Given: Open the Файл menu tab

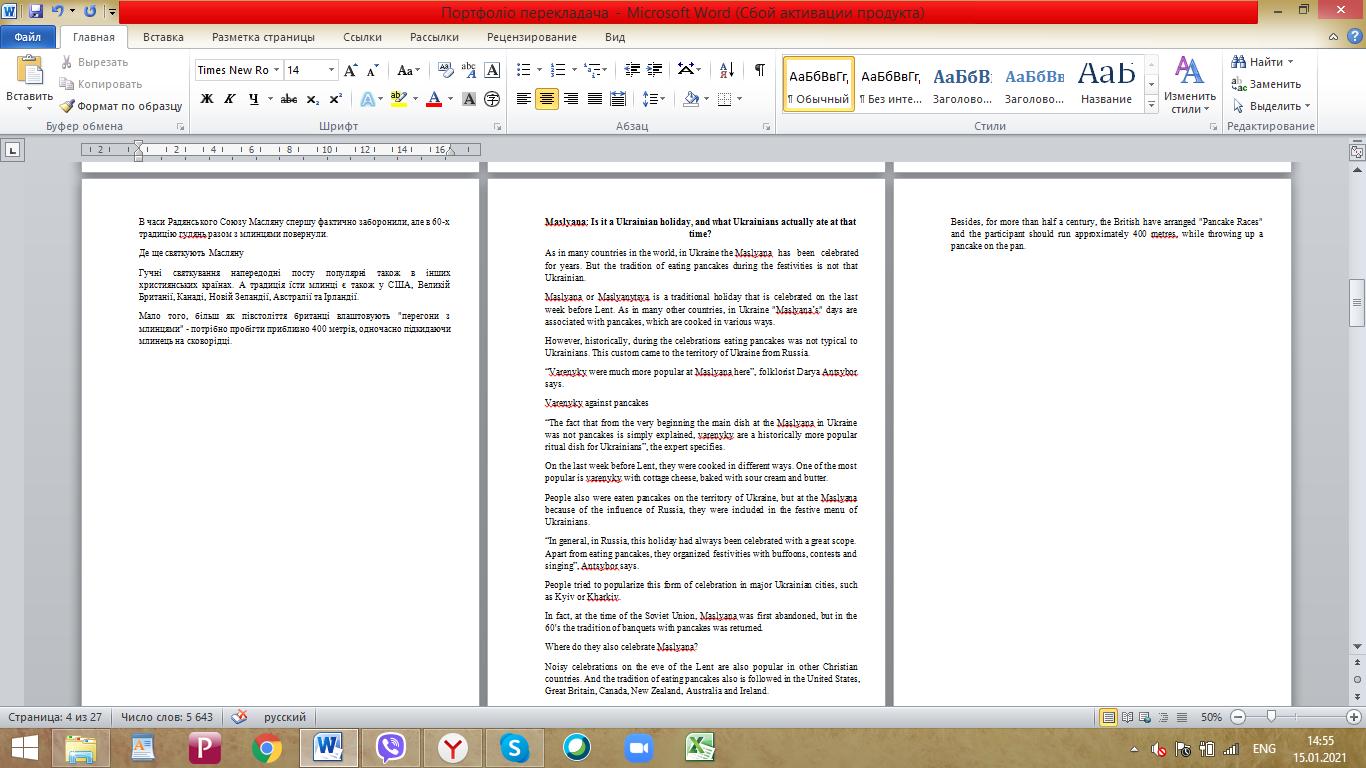Looking at the screenshot, I should [28, 37].
